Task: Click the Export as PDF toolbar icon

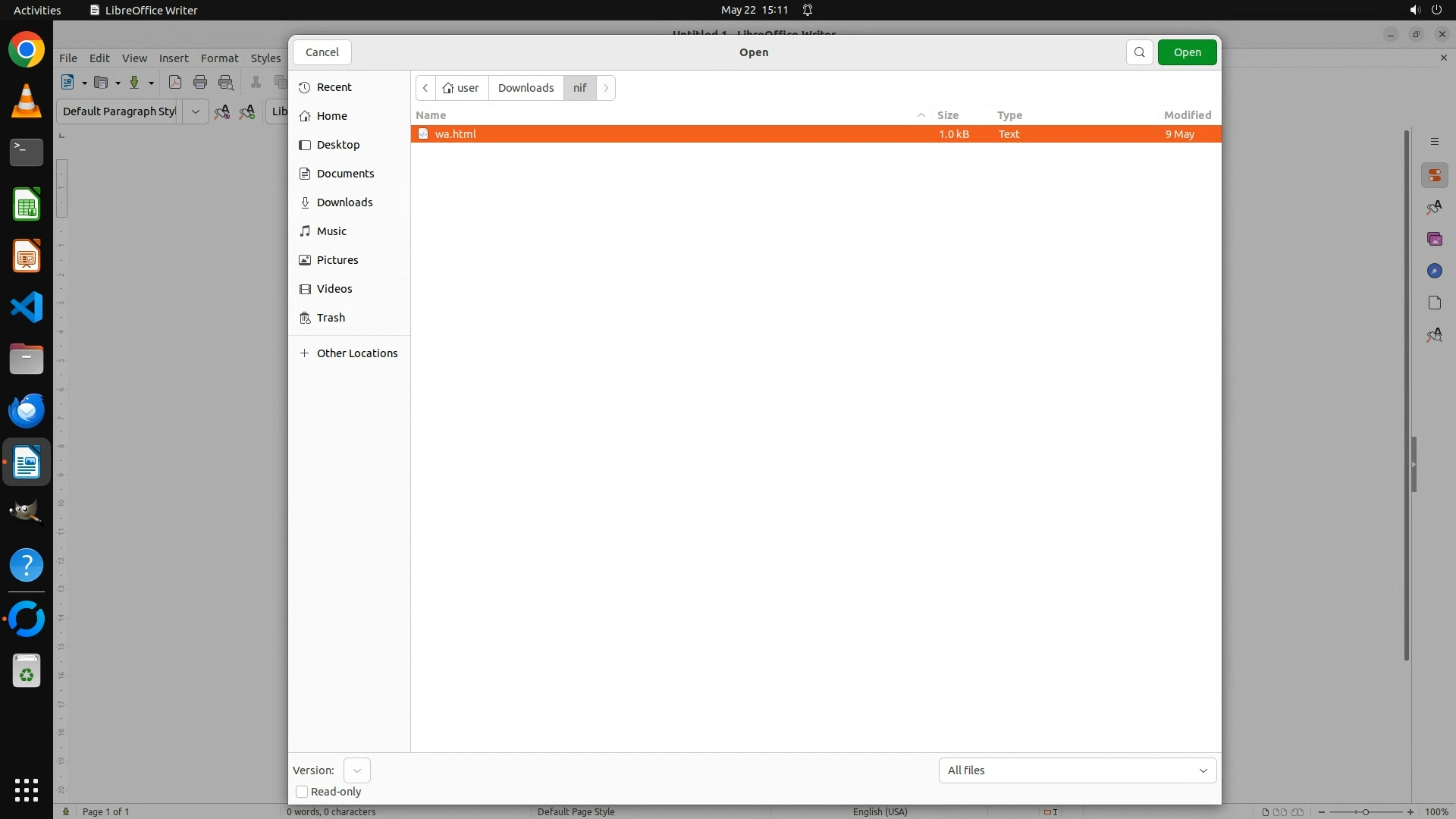Action: [x=175, y=83]
